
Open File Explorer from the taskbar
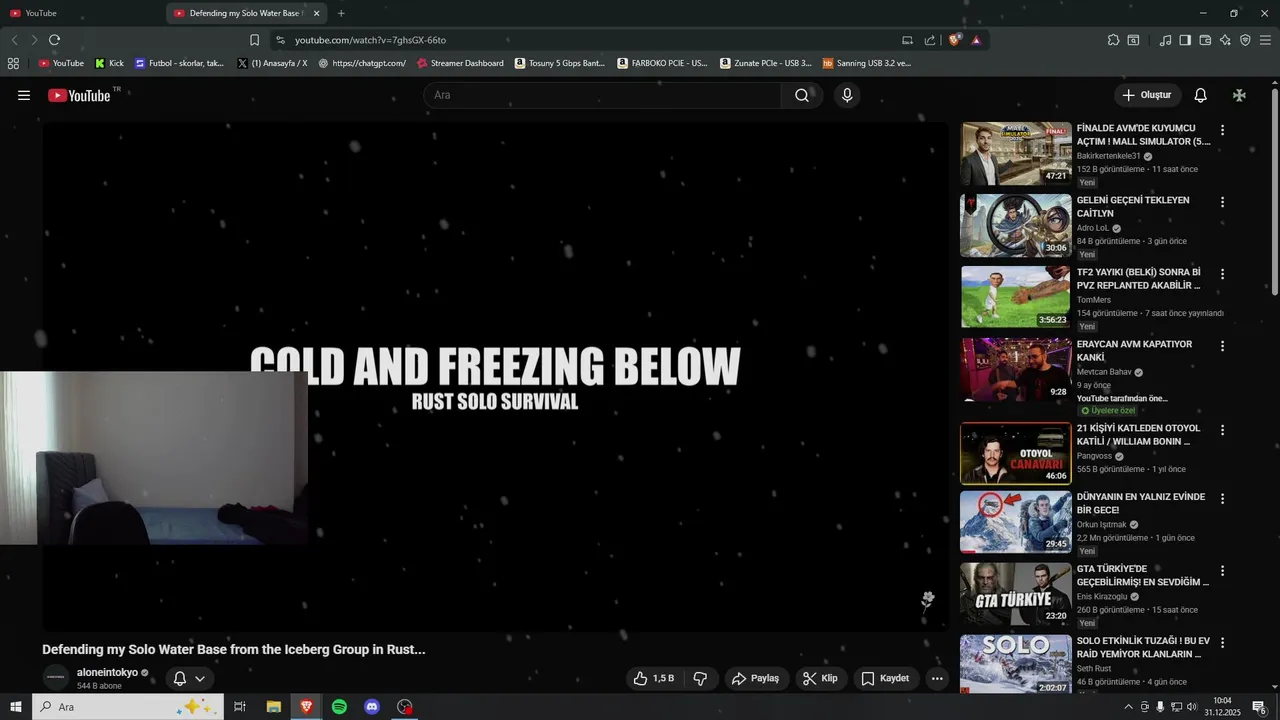(273, 707)
